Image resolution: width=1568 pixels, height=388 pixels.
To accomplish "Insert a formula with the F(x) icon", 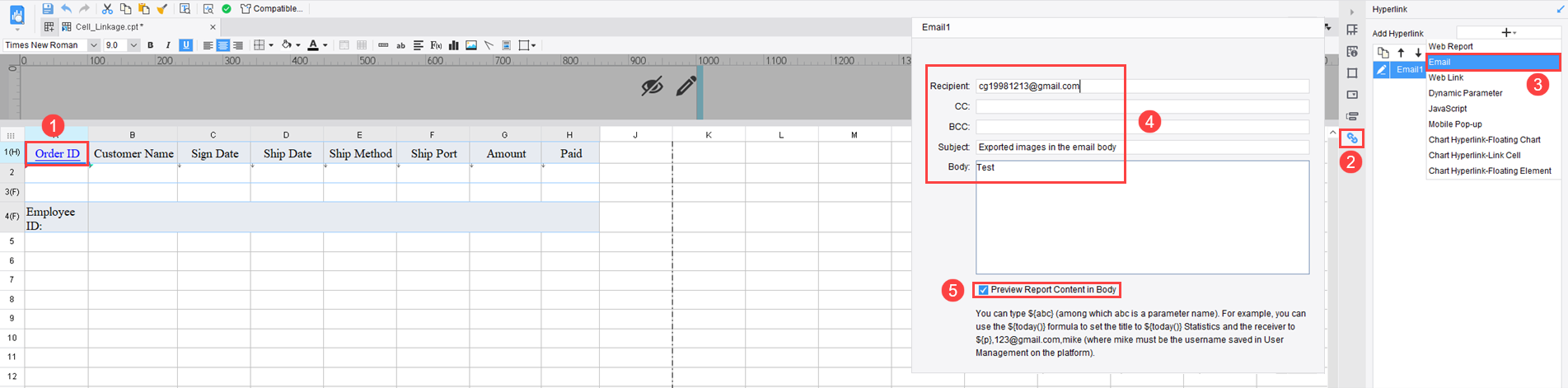I will [x=436, y=45].
